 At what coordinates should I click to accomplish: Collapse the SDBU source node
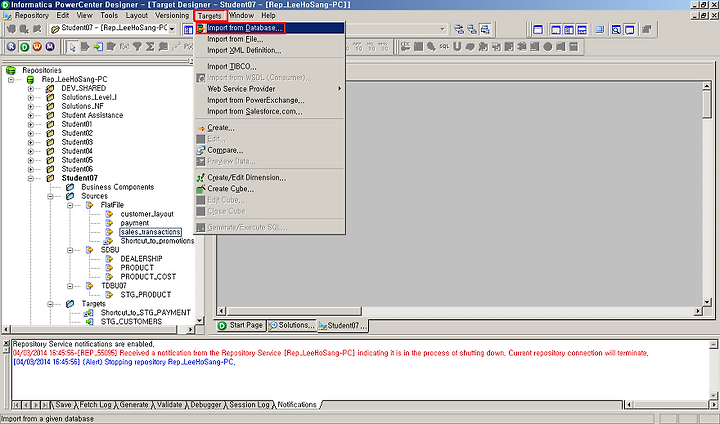click(x=70, y=250)
